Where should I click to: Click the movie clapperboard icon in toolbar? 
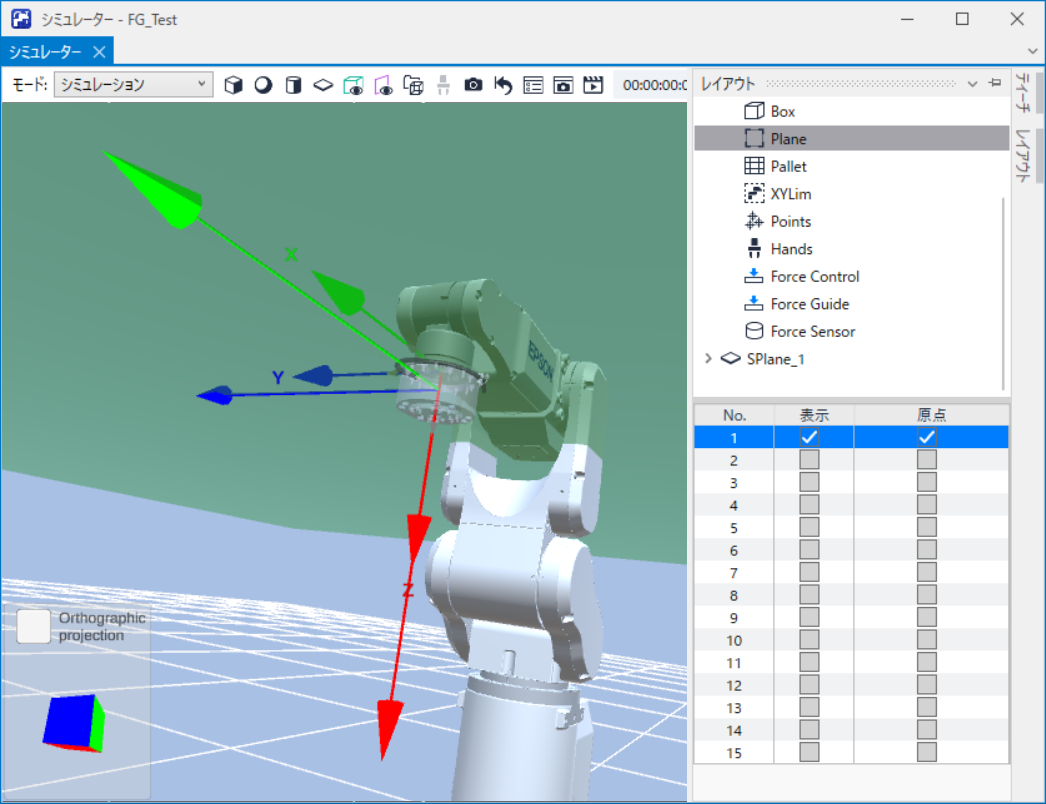(x=593, y=85)
